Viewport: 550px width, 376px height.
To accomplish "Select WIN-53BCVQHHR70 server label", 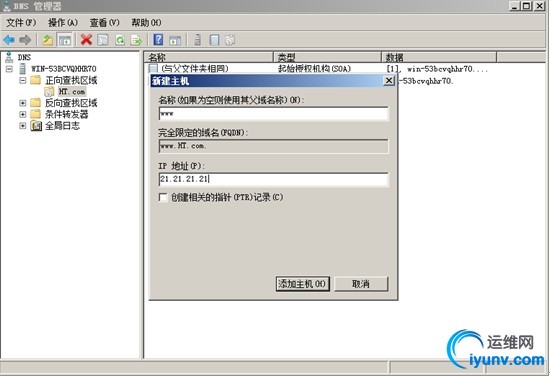I will pos(64,68).
